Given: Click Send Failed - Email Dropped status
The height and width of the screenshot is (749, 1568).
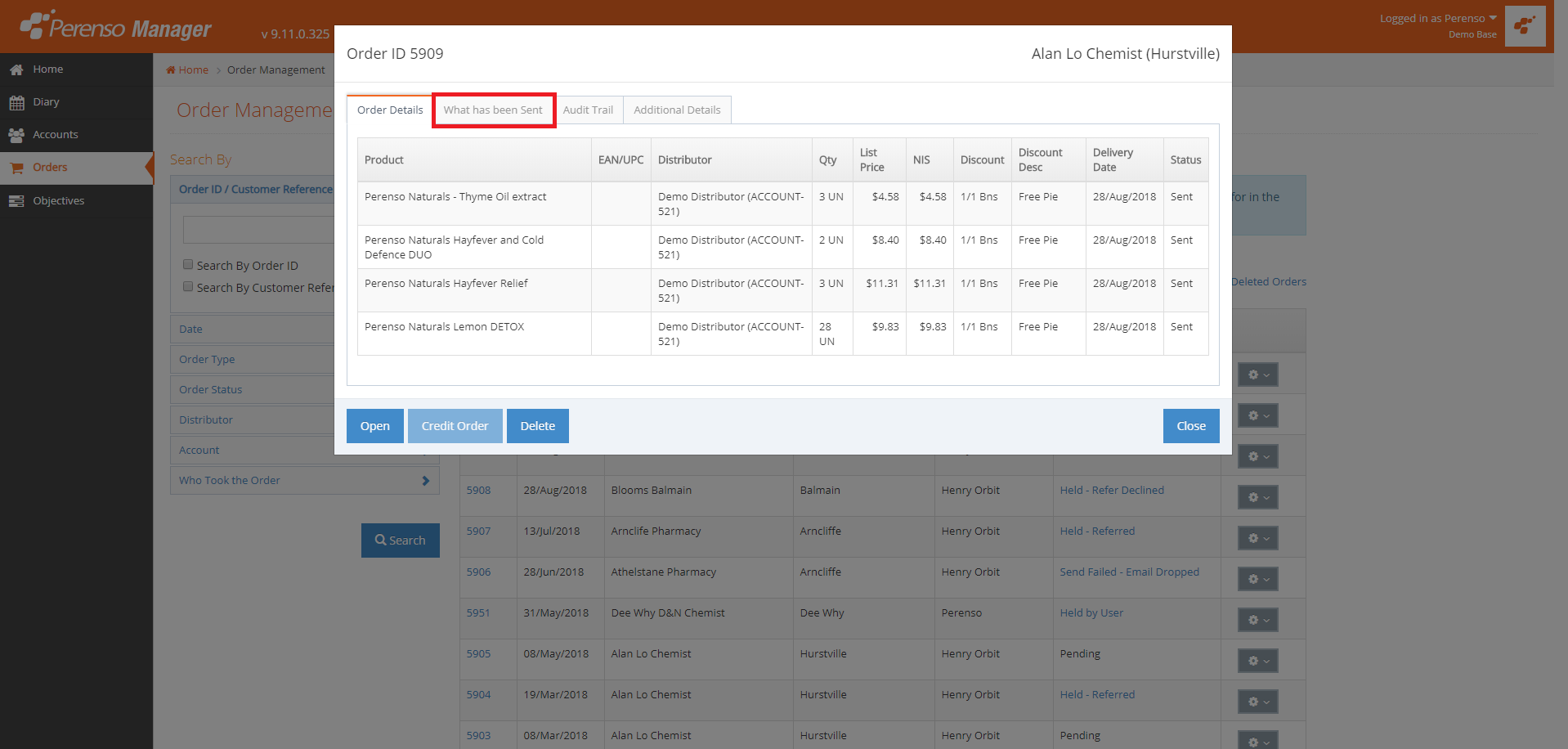Looking at the screenshot, I should 1130,572.
